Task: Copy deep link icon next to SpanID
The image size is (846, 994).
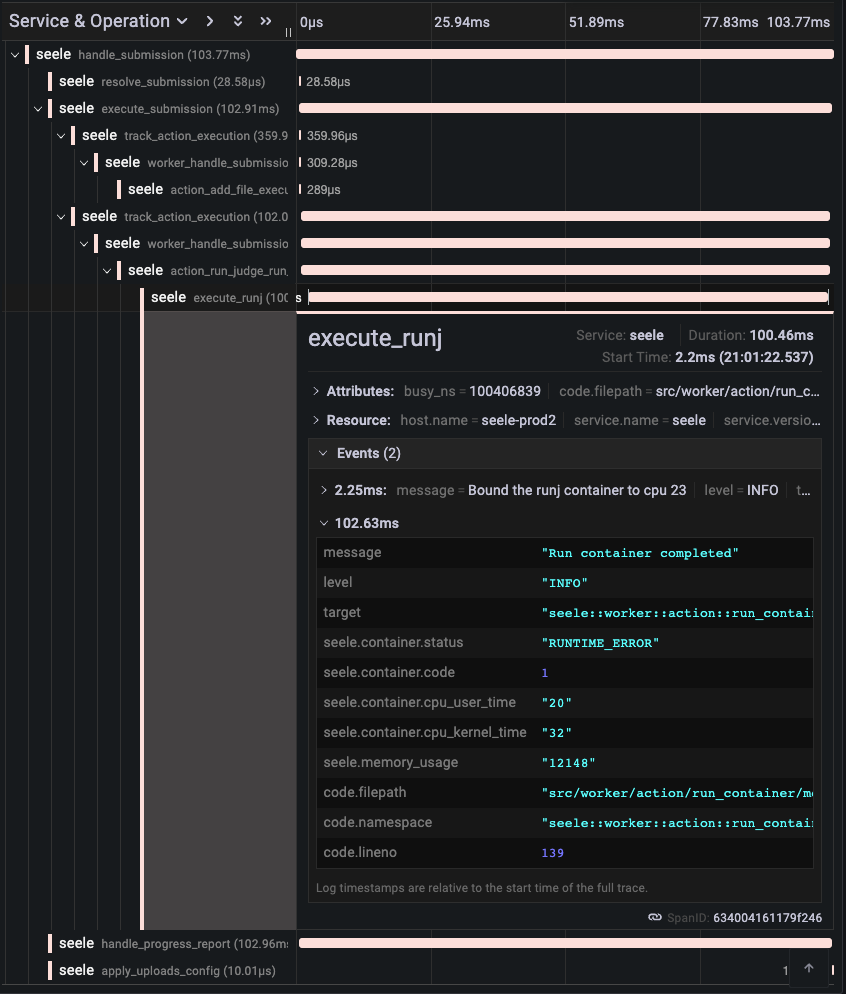Action: click(655, 917)
